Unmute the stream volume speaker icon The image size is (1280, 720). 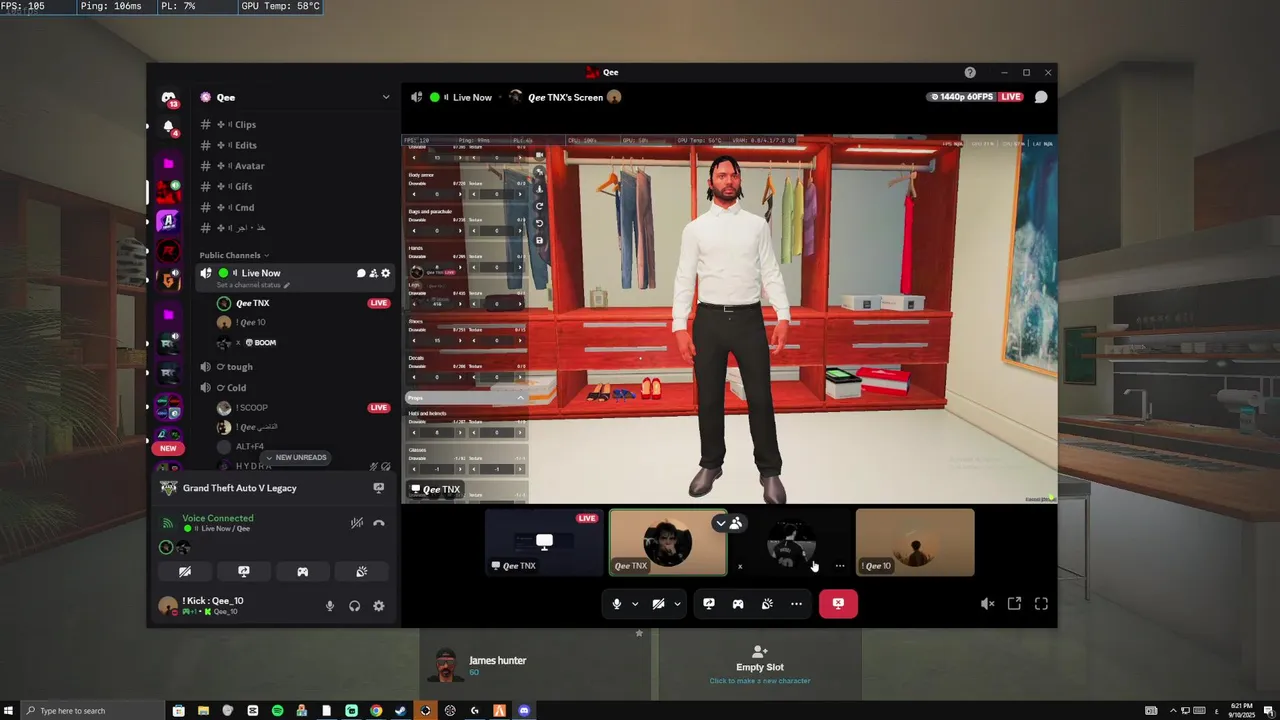pos(987,604)
